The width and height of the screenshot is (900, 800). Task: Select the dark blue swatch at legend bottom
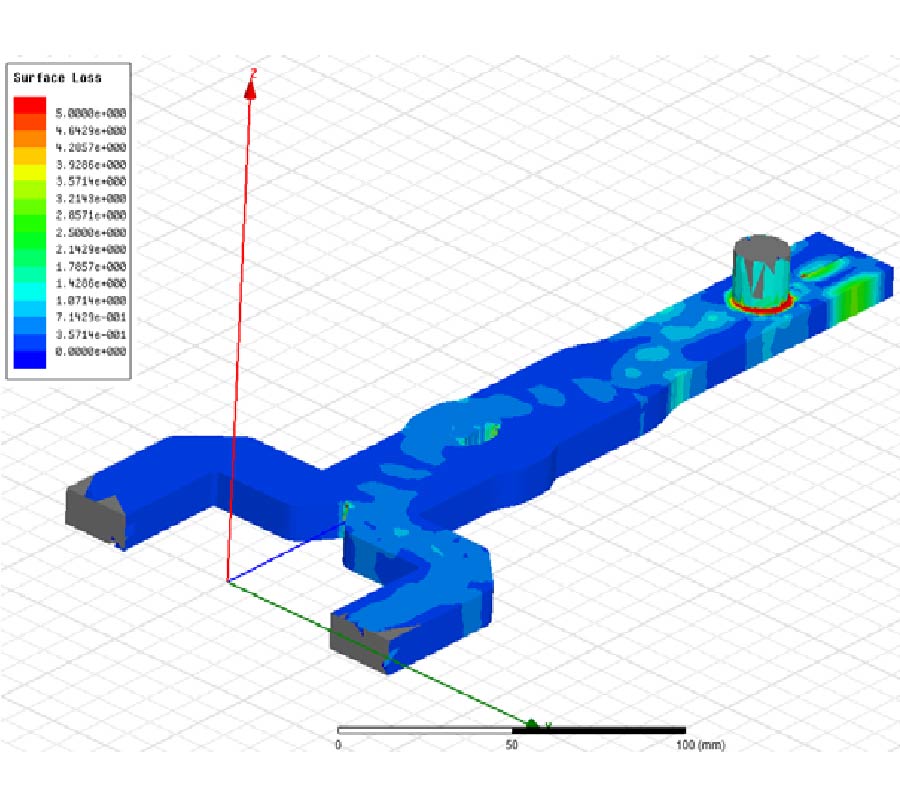pos(30,358)
